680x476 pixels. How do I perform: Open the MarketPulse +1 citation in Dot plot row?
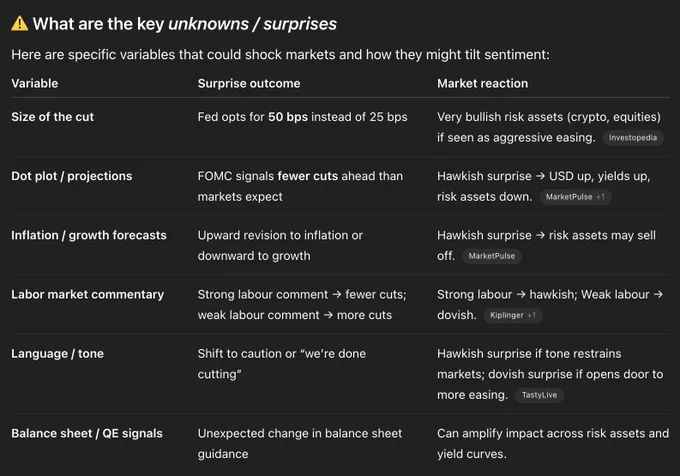pos(575,197)
